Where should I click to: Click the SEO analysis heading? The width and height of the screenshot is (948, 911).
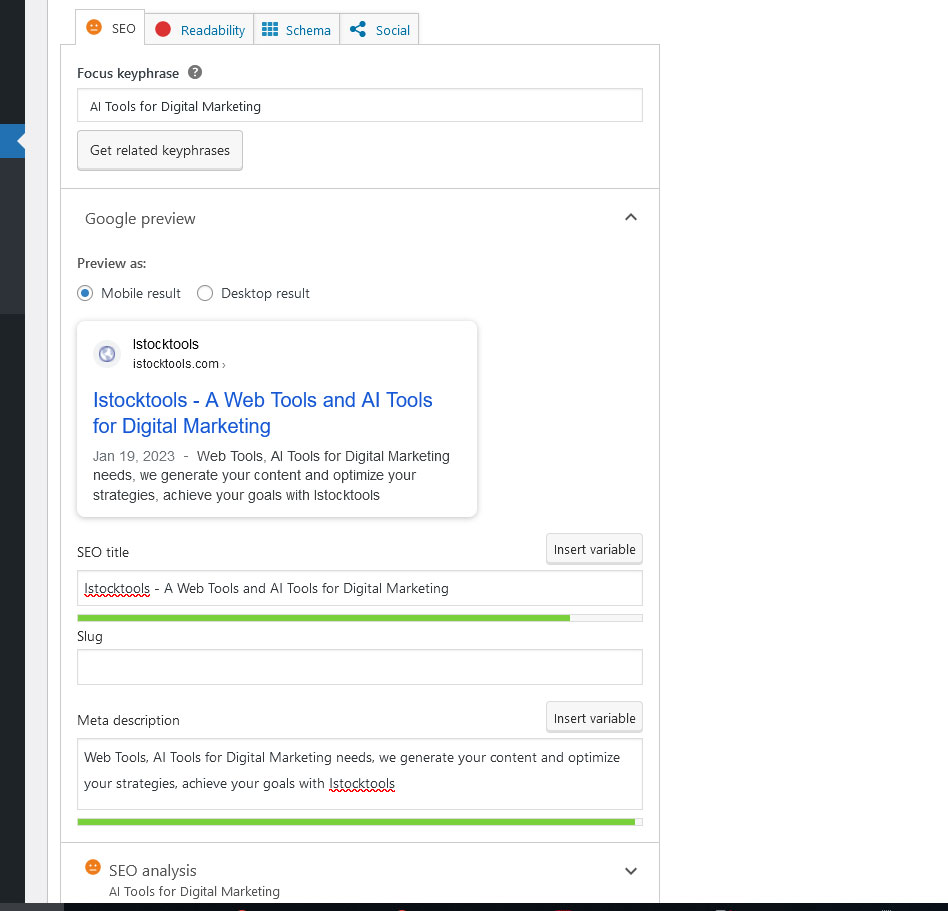152,870
